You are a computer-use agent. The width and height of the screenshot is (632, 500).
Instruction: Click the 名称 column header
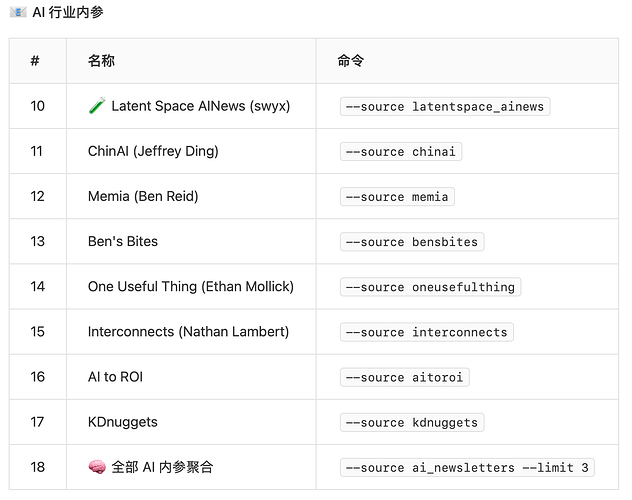pyautogui.click(x=101, y=61)
